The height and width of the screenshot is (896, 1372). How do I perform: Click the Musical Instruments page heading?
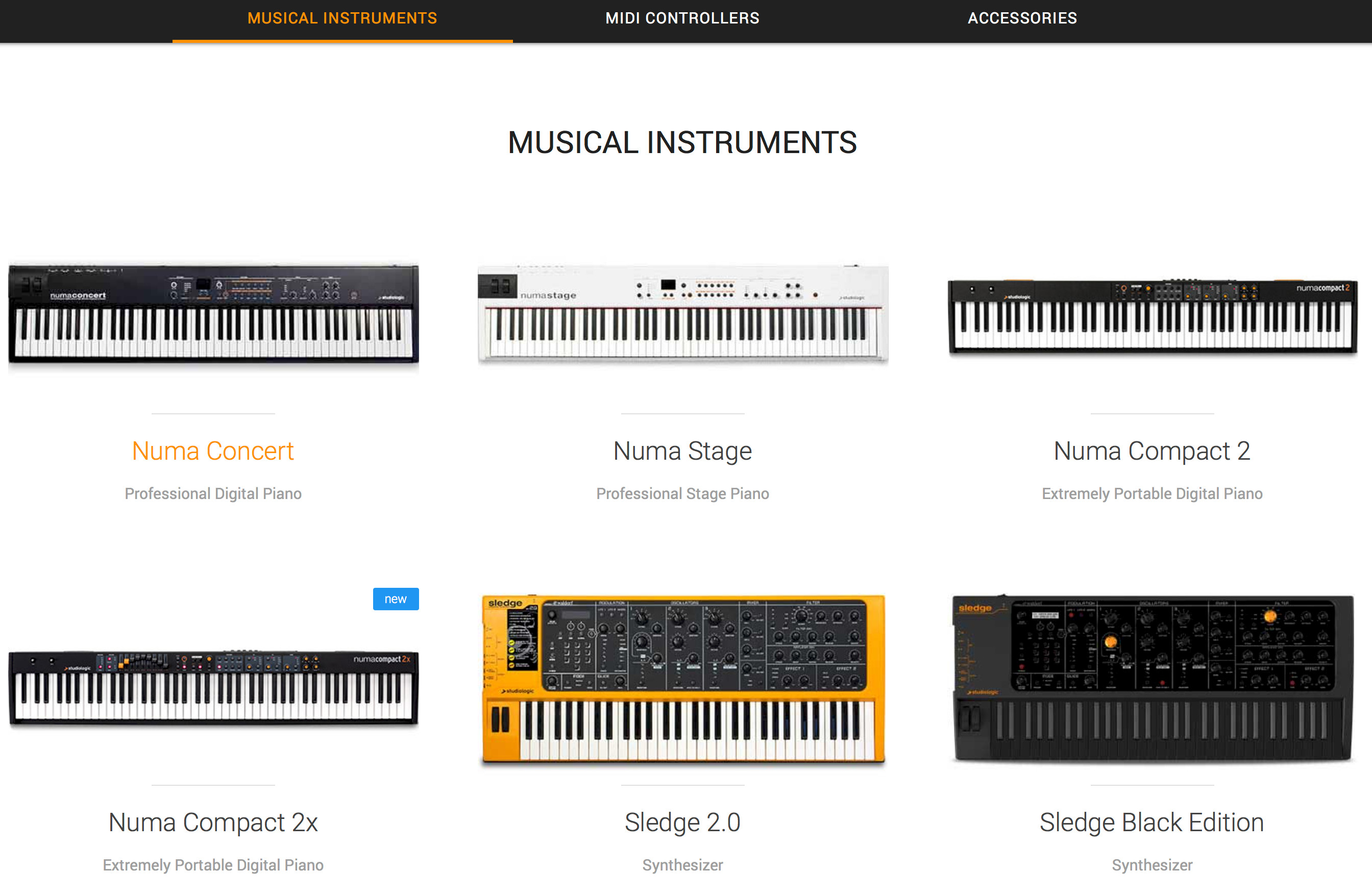[682, 142]
